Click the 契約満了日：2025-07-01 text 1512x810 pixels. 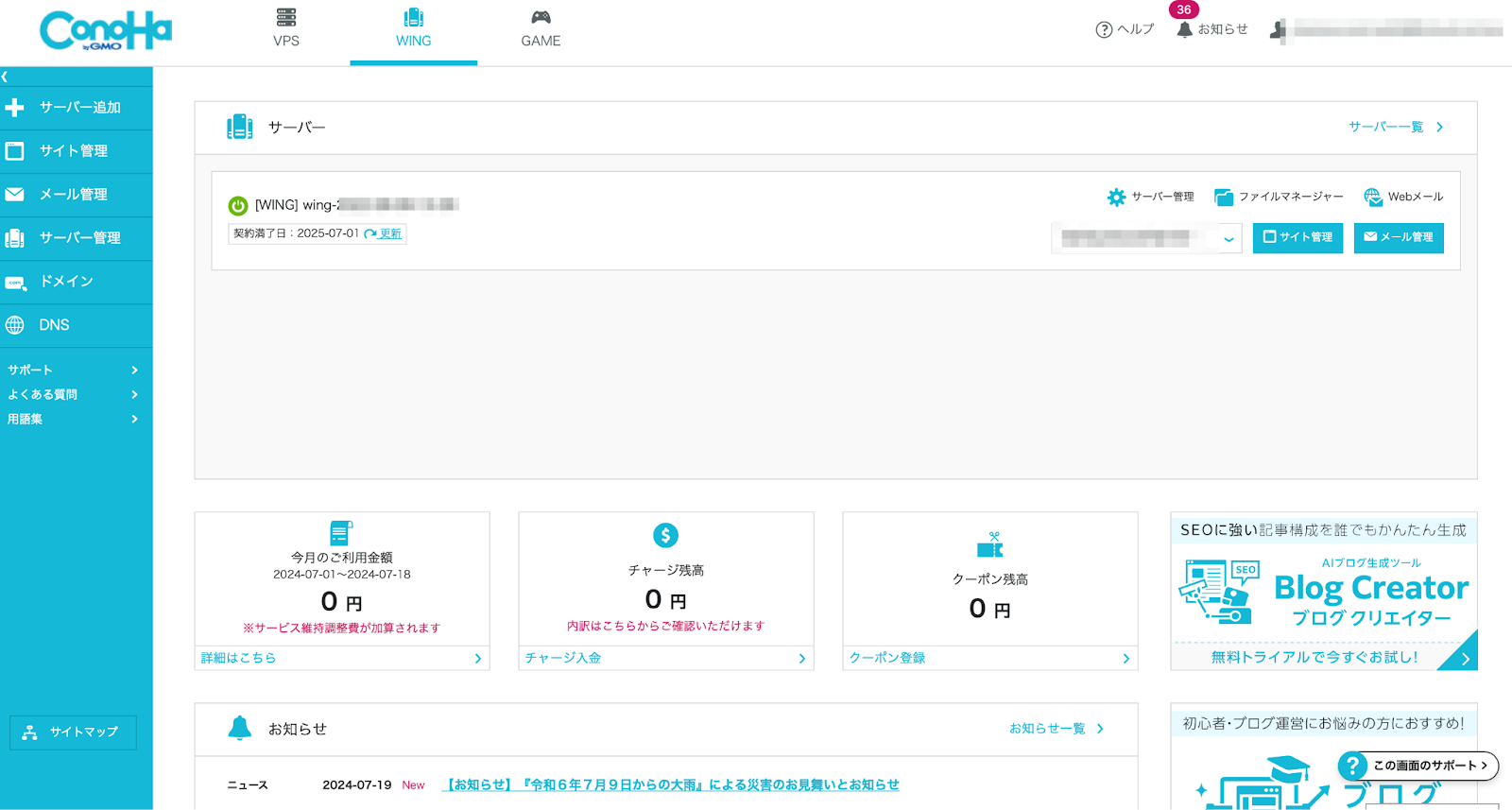297,233
